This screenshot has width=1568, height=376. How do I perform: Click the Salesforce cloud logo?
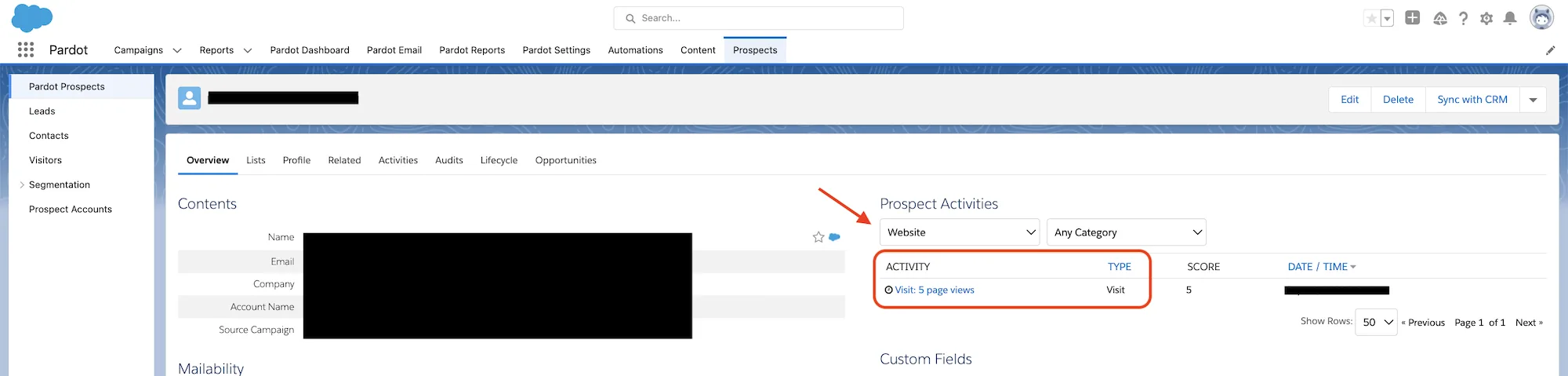pos(32,17)
